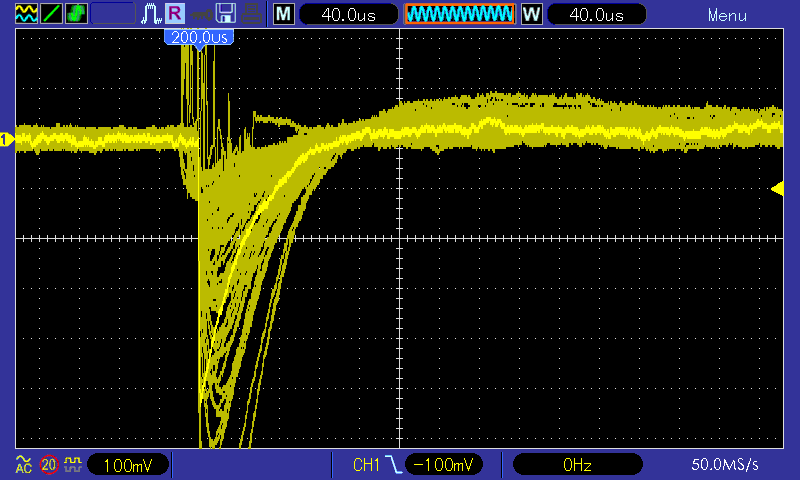Click the dual-waveform YT display icon

(26, 14)
